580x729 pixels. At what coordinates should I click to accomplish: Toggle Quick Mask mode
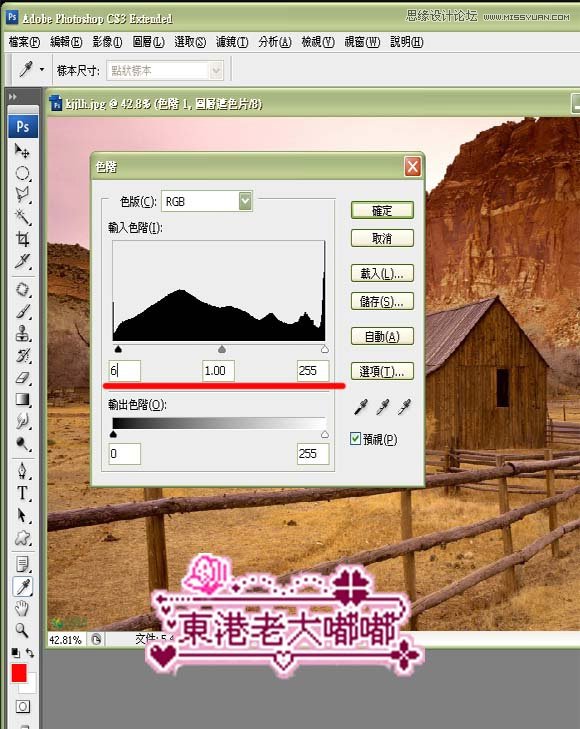coord(22,707)
